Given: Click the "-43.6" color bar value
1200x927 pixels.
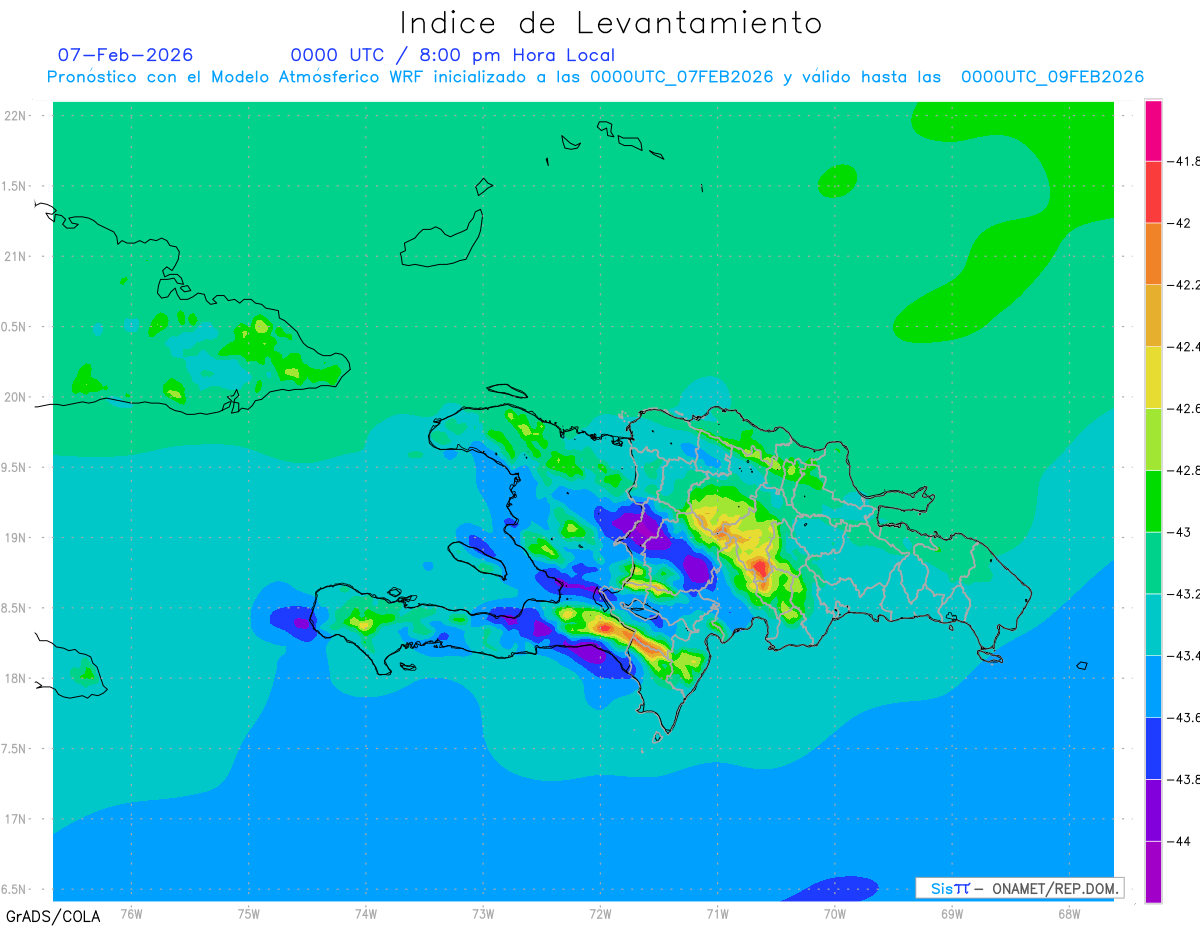Looking at the screenshot, I should coord(1185,719).
